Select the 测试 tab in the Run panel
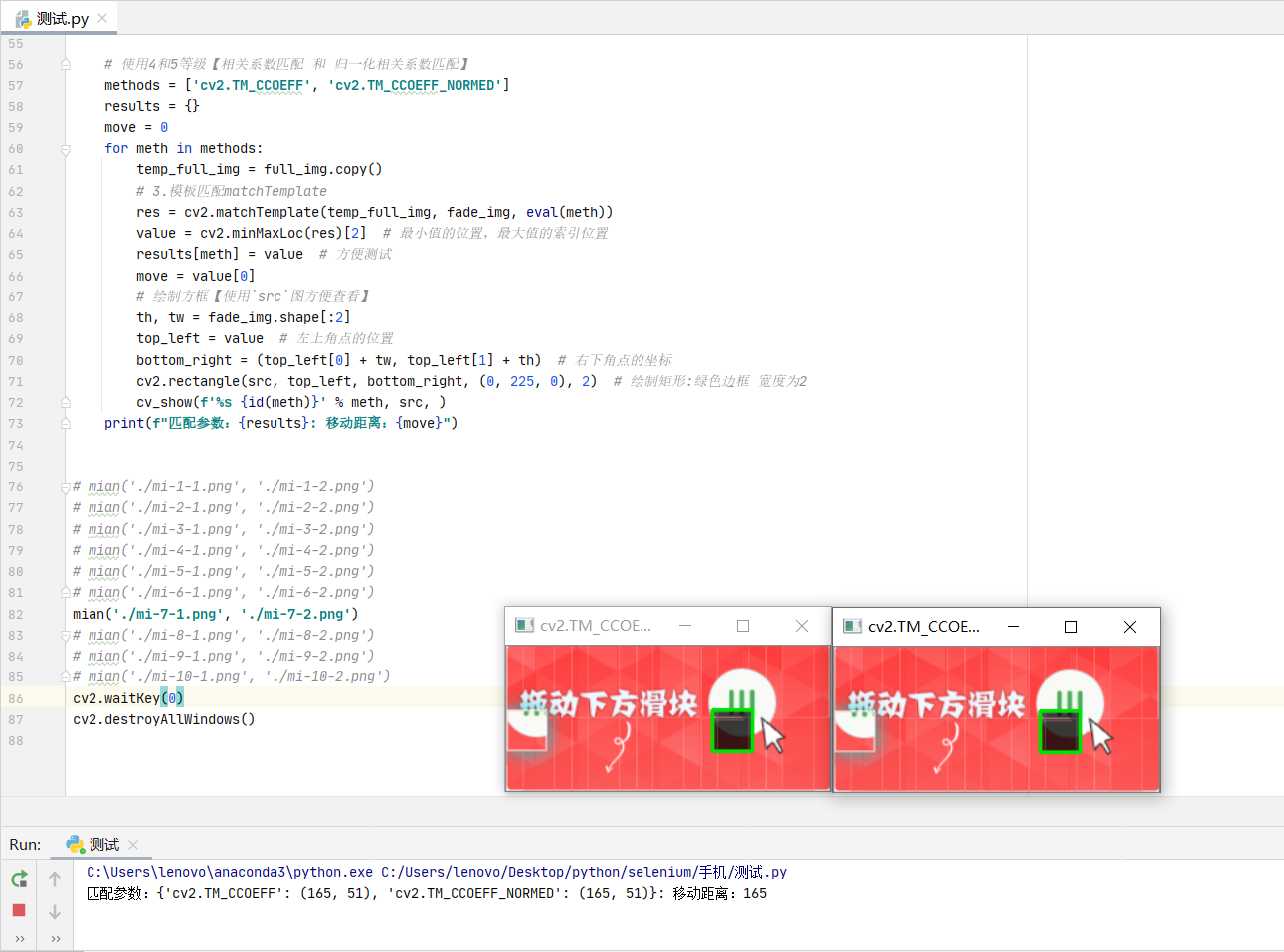1284x952 pixels. pyautogui.click(x=102, y=845)
